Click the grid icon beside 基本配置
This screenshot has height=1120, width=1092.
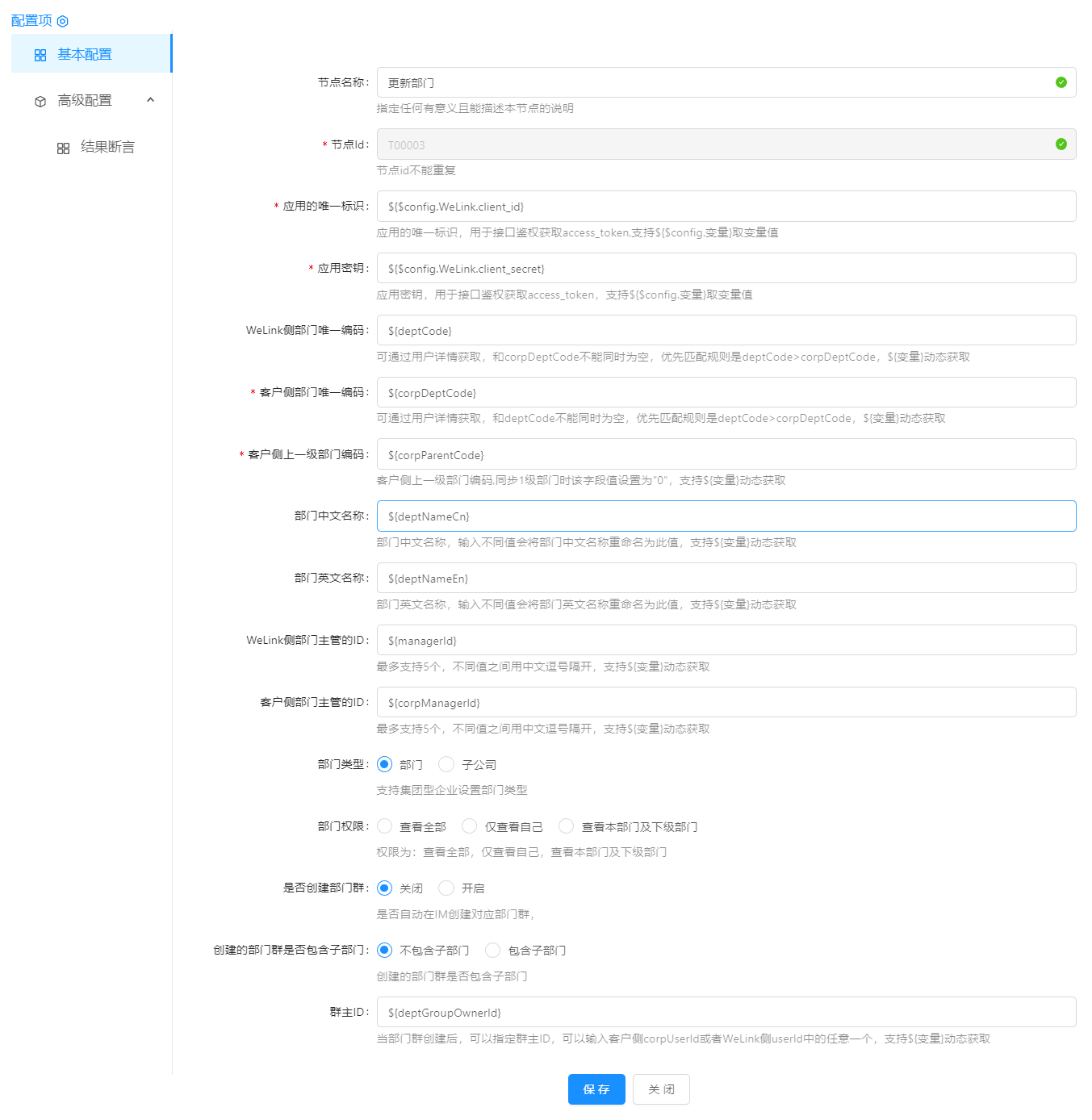[40, 55]
